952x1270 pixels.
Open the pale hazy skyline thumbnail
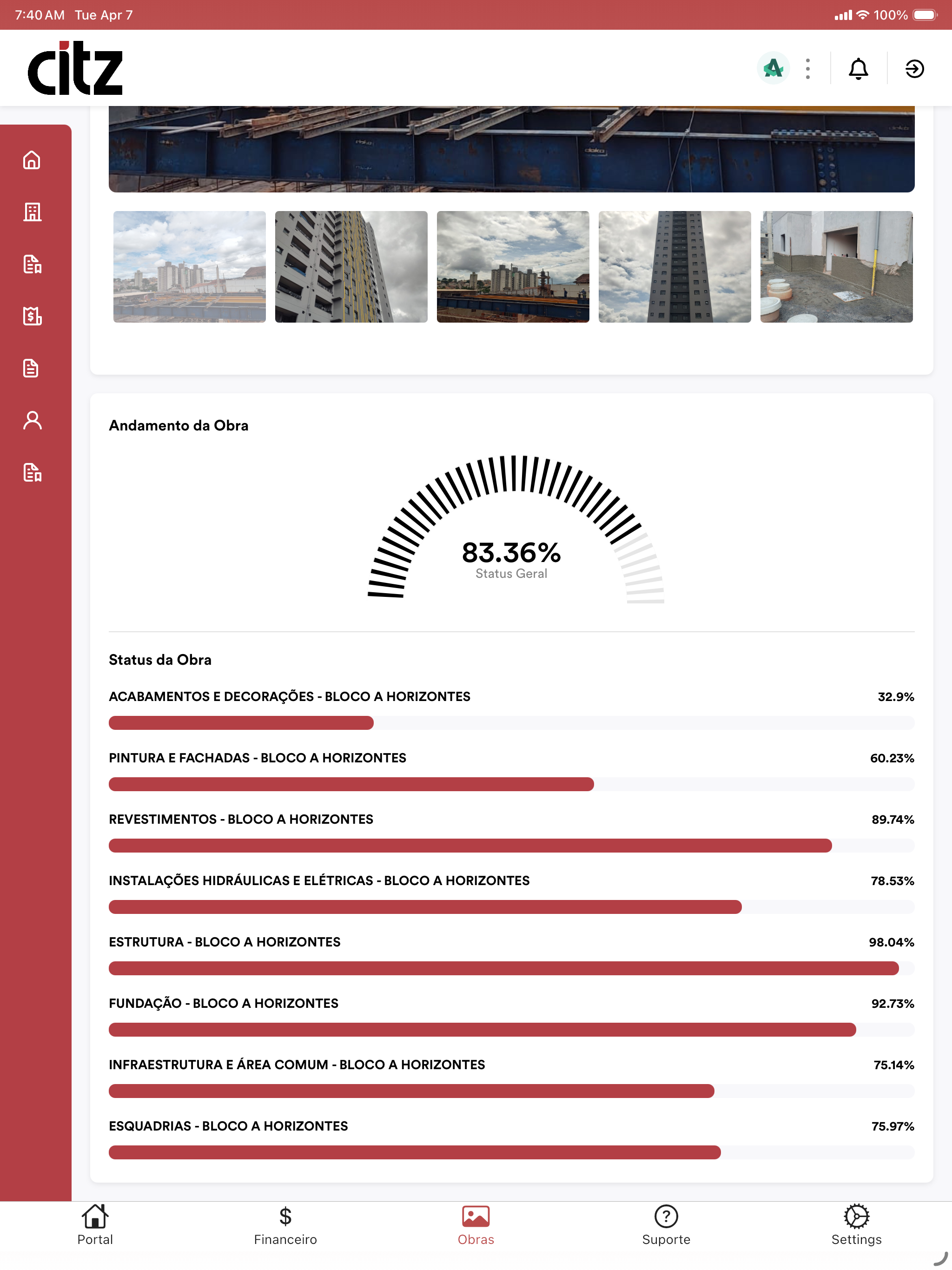point(190,267)
